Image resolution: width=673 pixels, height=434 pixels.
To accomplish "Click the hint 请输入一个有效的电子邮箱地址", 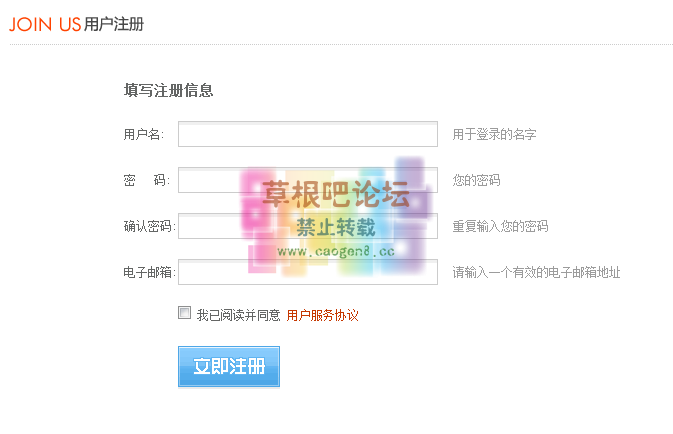I will (x=536, y=272).
